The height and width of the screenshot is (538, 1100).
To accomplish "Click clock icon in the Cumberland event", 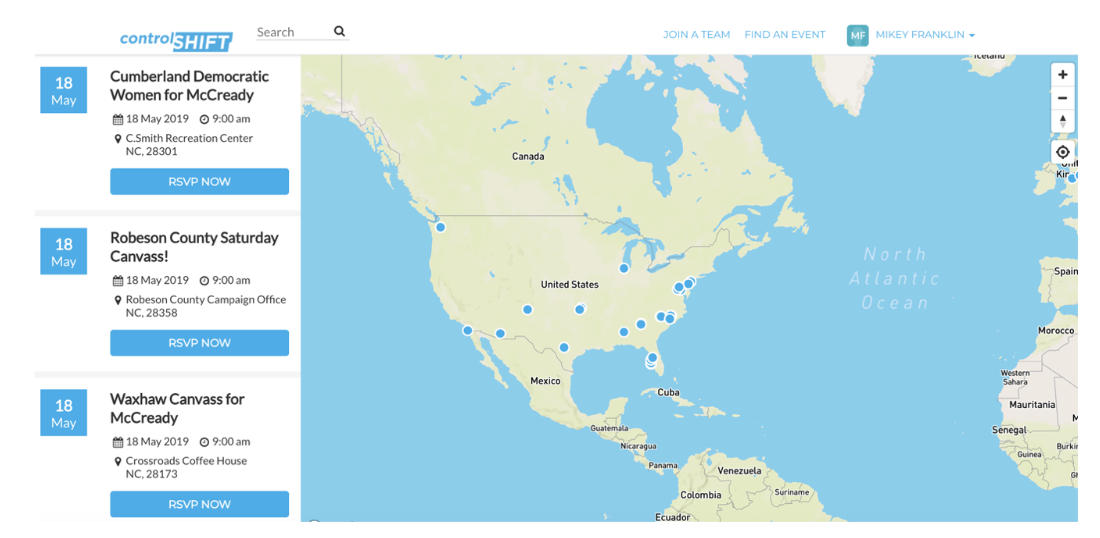I will pos(204,119).
